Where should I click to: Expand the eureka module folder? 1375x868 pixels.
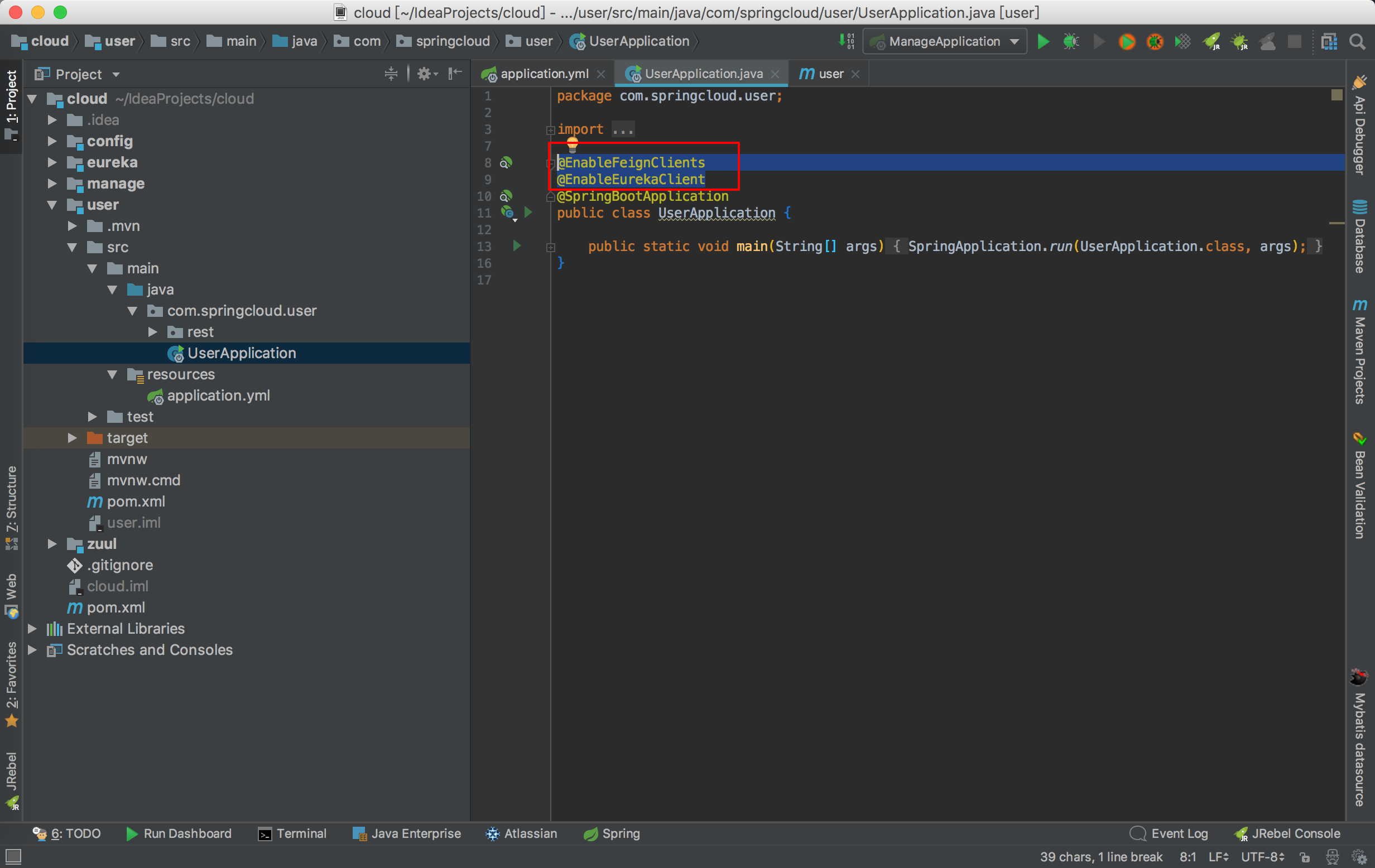[x=52, y=163]
